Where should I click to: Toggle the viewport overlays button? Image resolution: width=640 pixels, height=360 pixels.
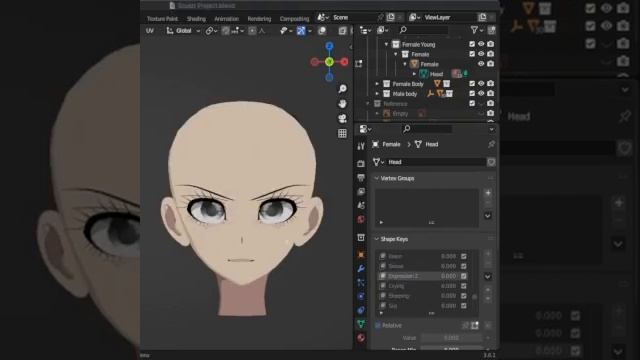[x=322, y=31]
